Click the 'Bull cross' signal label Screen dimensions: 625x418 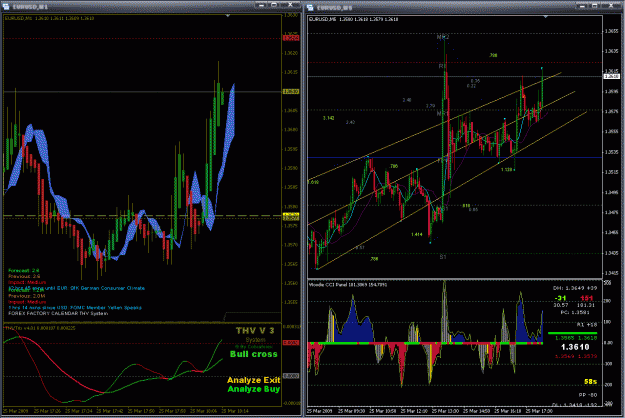tap(254, 354)
